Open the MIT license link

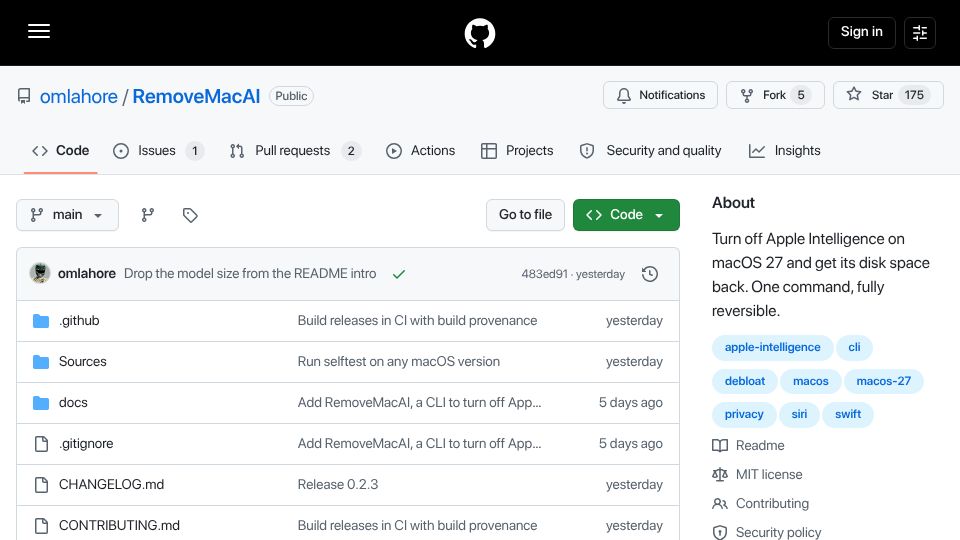click(769, 474)
